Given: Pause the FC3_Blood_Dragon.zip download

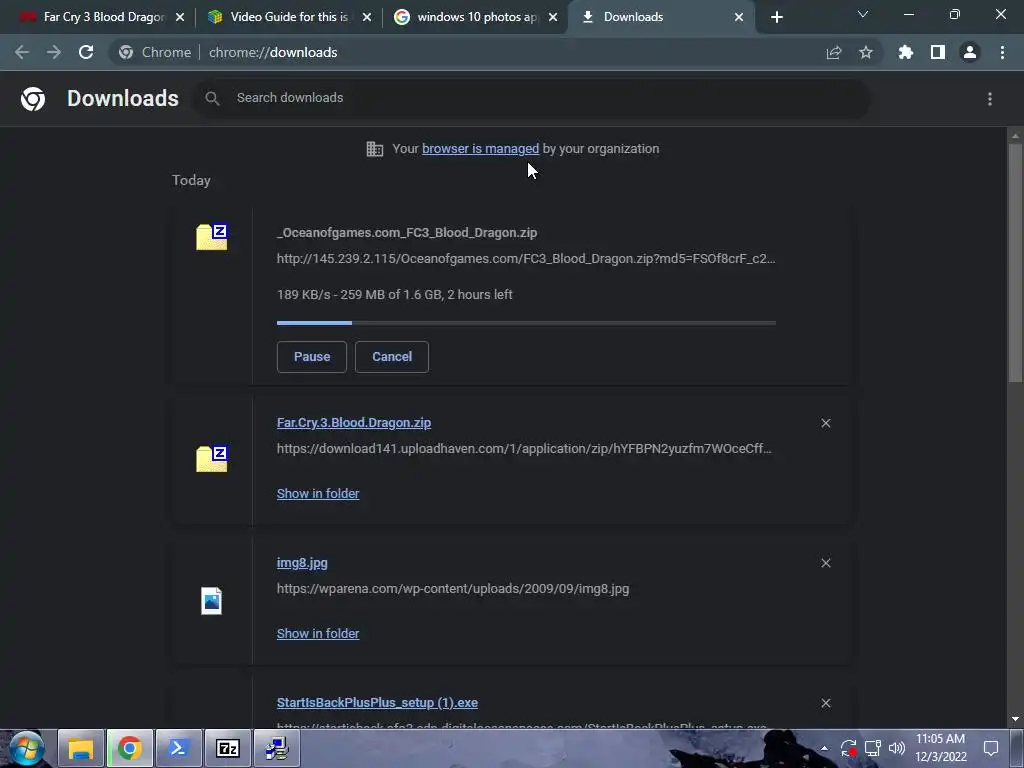Looking at the screenshot, I should pos(312,357).
